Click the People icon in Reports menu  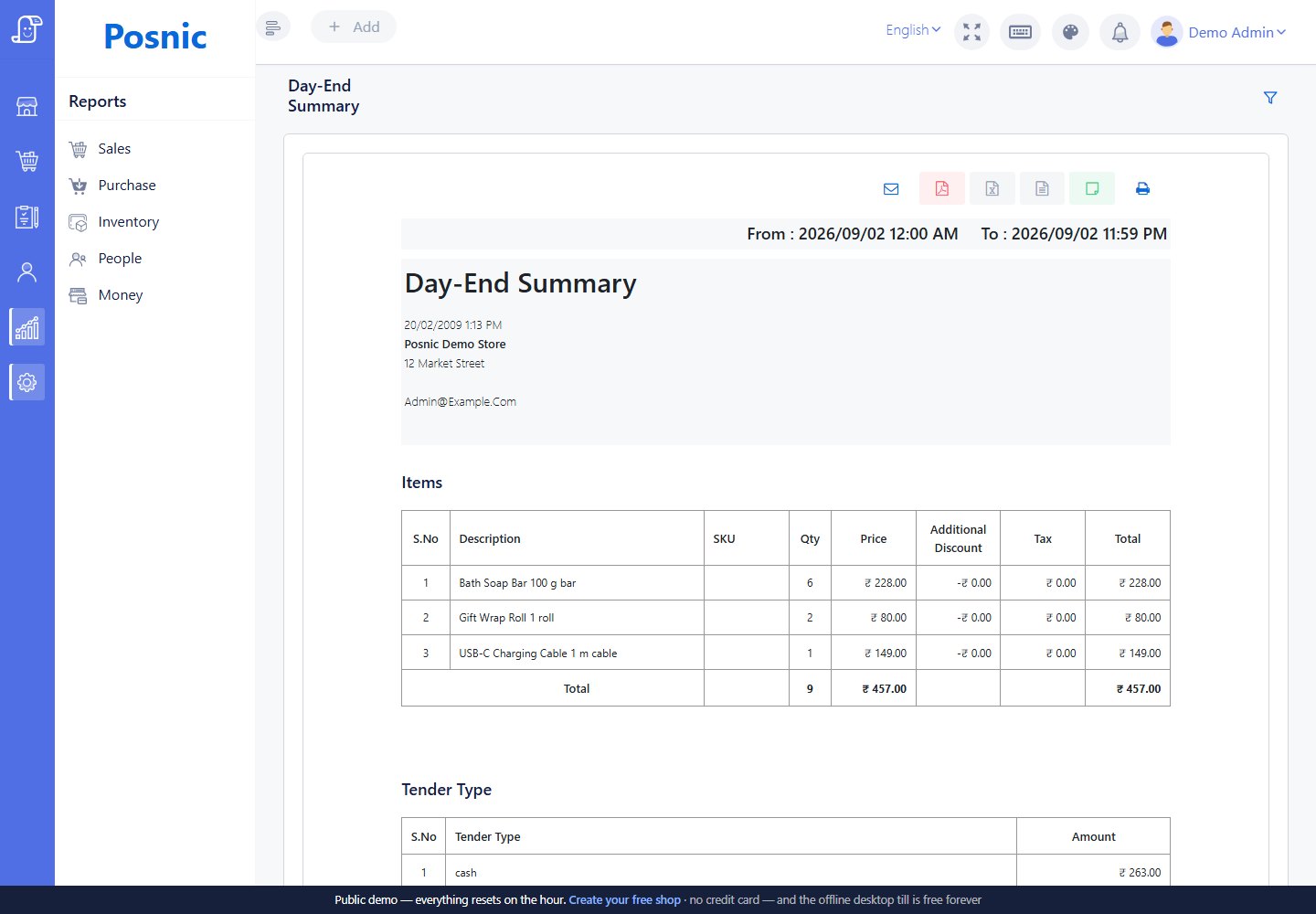[x=79, y=259]
